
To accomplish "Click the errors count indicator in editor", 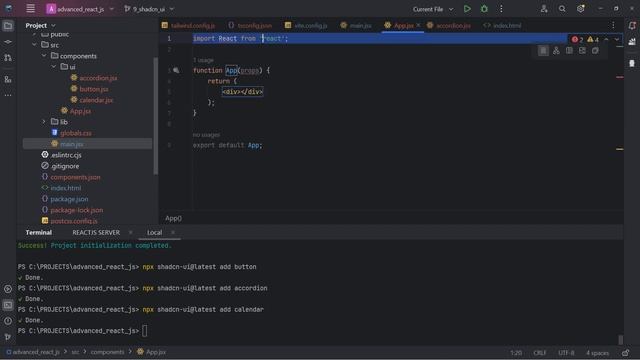I will tap(577, 40).
